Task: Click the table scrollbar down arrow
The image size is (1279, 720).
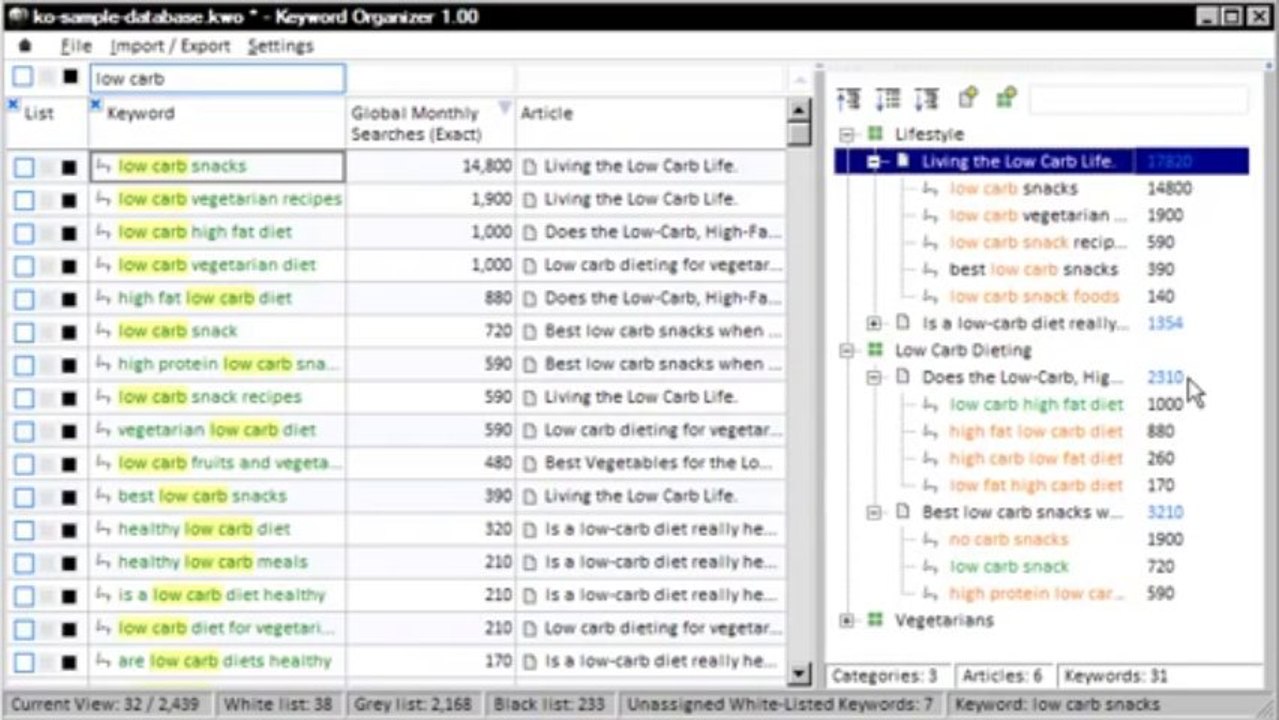Action: (x=799, y=675)
